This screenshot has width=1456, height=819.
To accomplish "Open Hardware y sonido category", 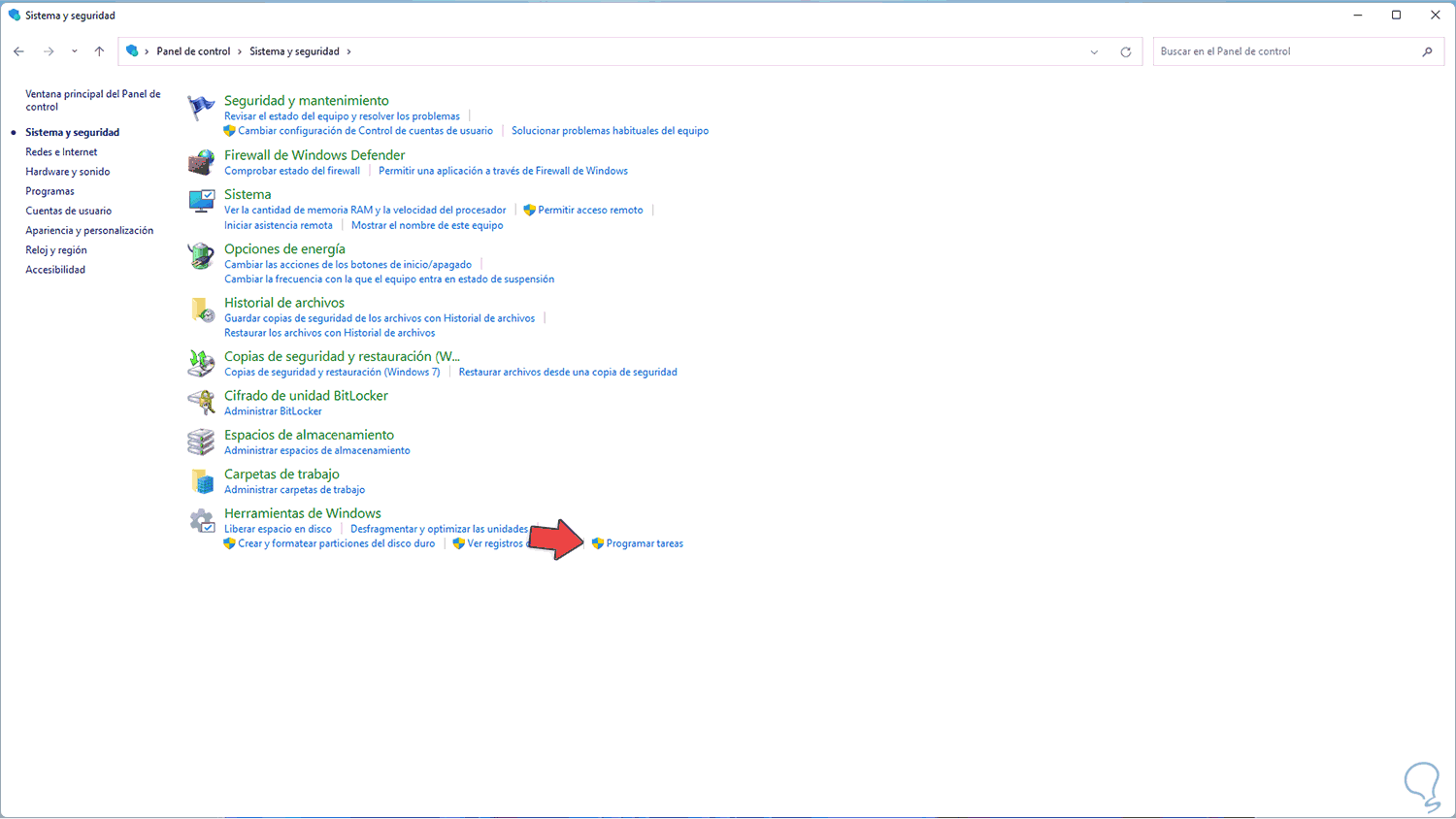I will (x=68, y=172).
